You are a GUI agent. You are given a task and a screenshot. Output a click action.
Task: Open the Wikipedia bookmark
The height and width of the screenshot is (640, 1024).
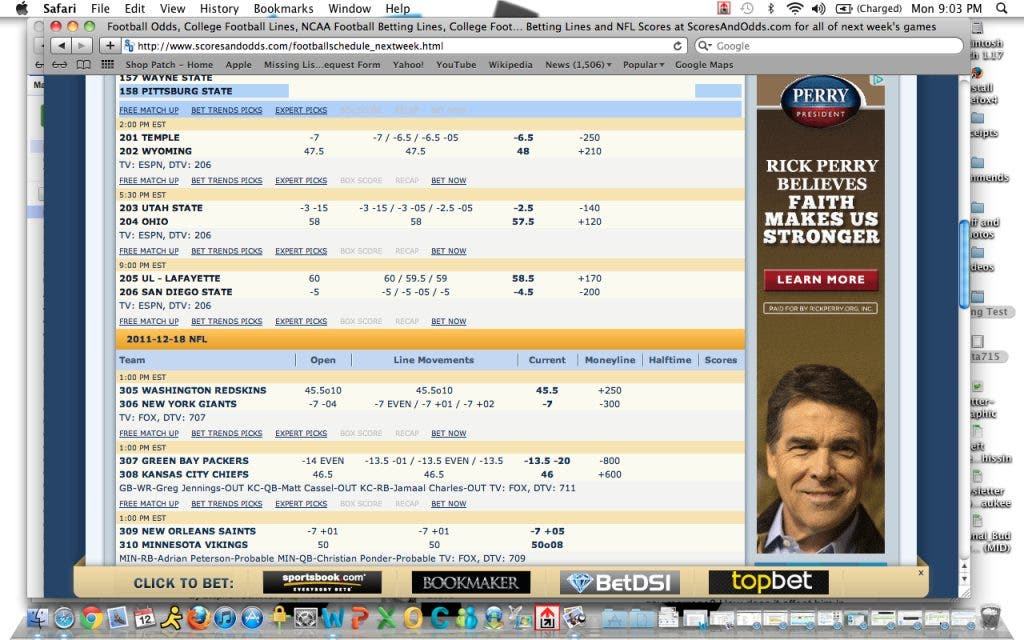coord(510,65)
